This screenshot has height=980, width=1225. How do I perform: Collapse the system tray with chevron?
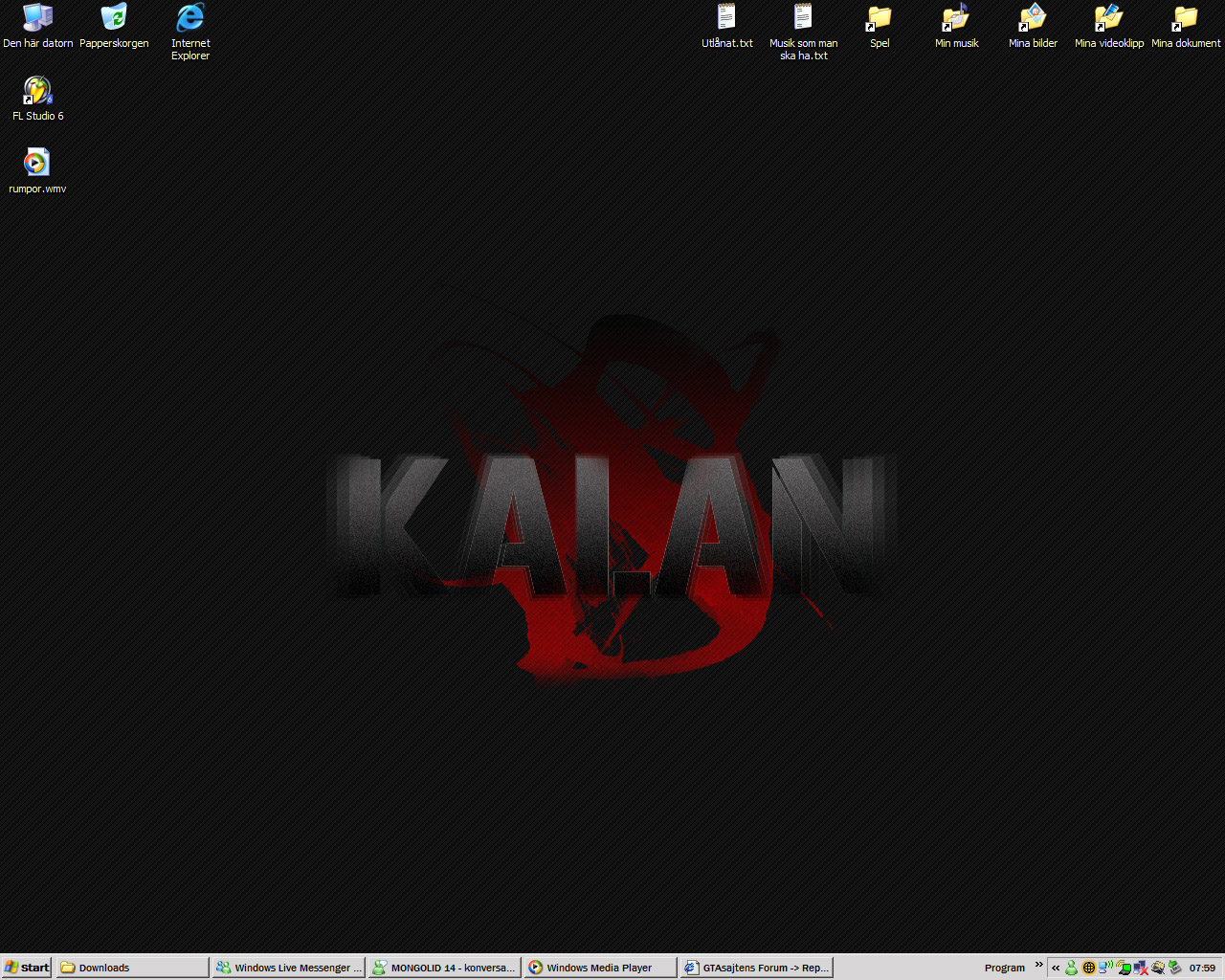(1056, 968)
